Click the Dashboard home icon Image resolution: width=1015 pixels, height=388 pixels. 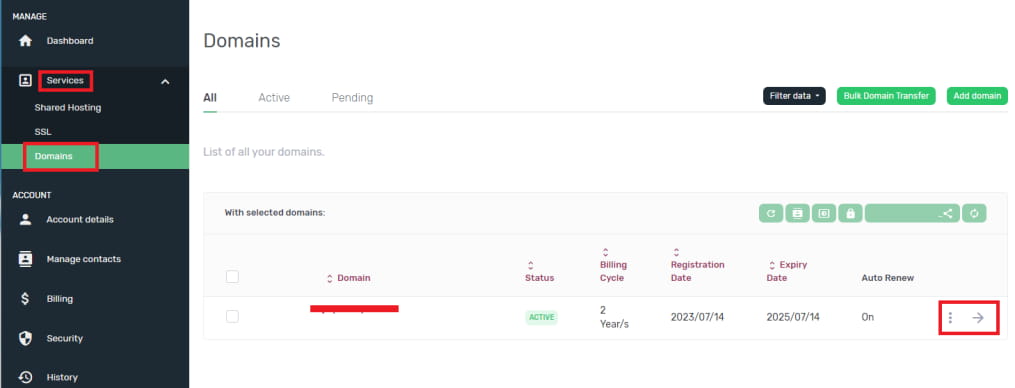click(25, 41)
